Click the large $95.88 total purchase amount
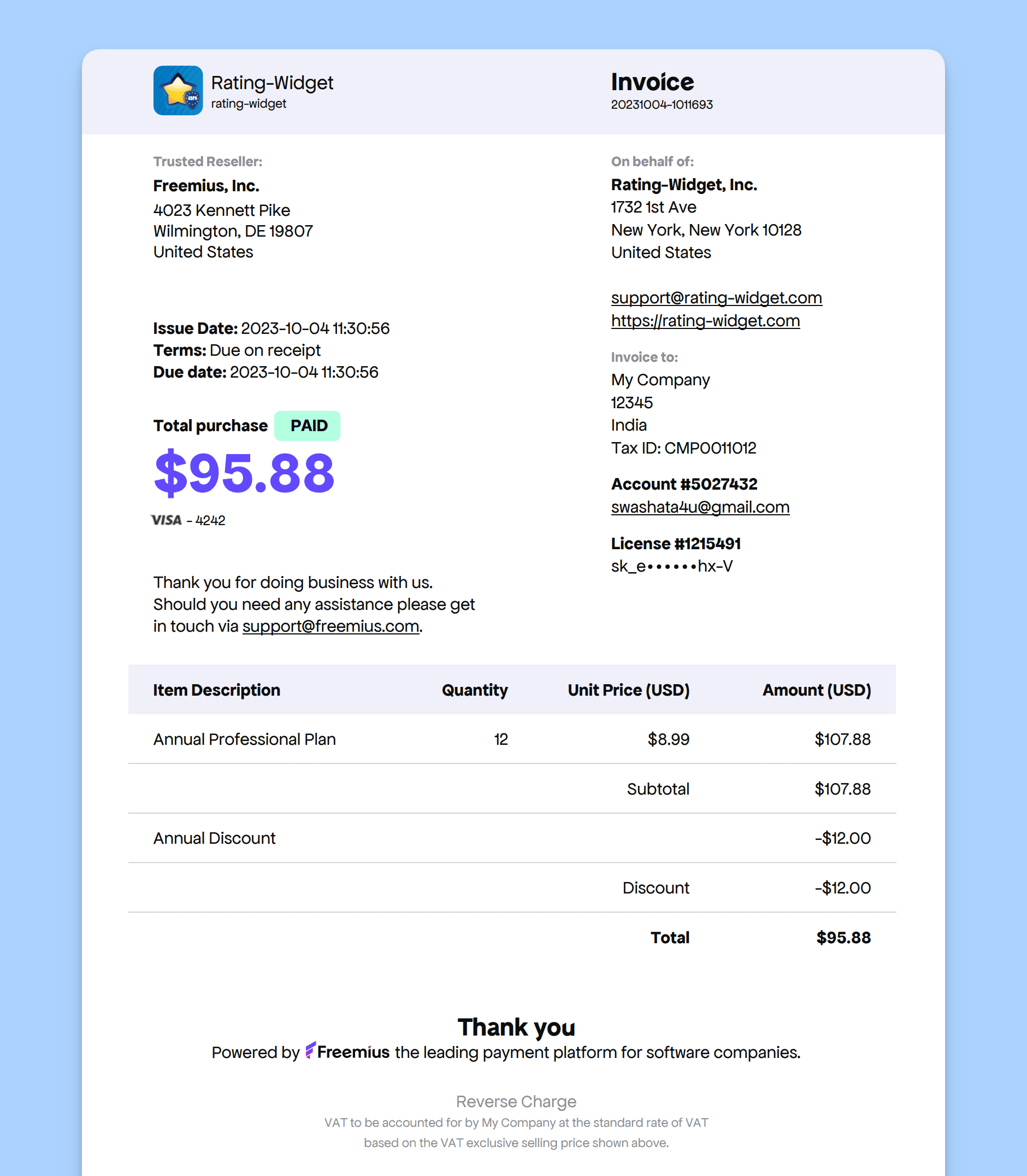 point(244,473)
